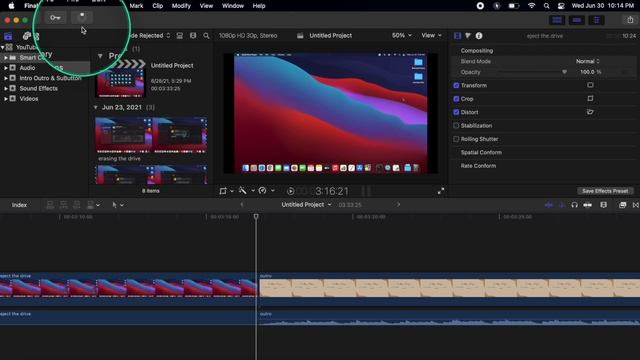Select the Untitled Project thumbnail in browser
640x360 pixels.
[x=120, y=78]
